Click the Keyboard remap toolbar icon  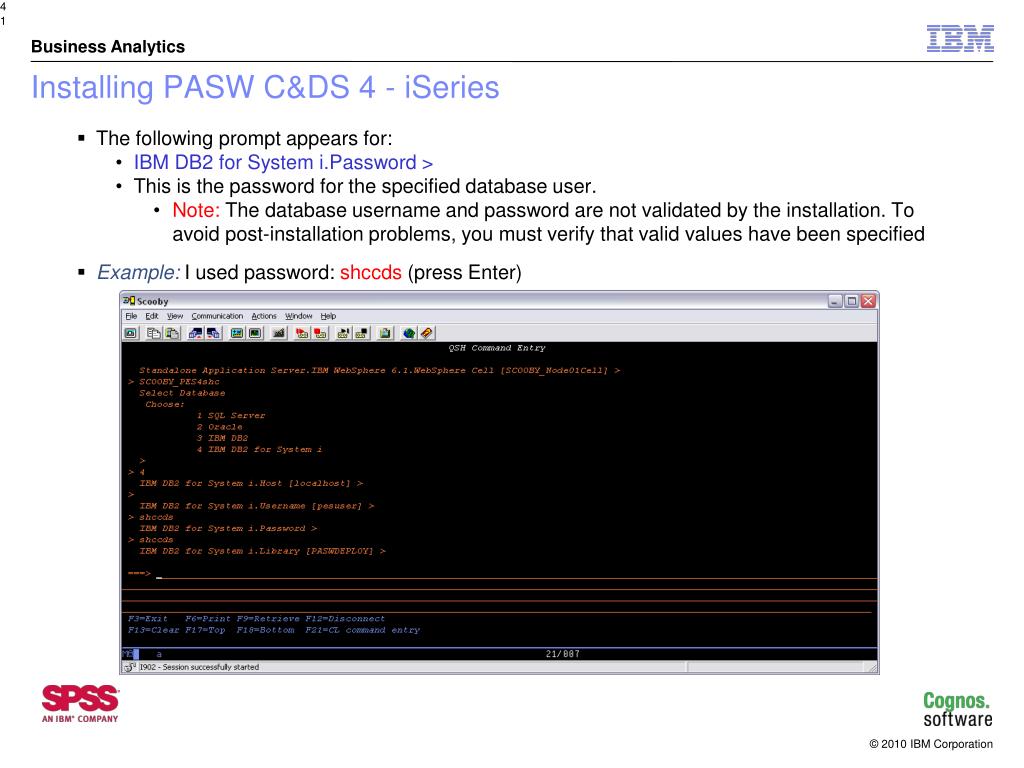tap(279, 333)
